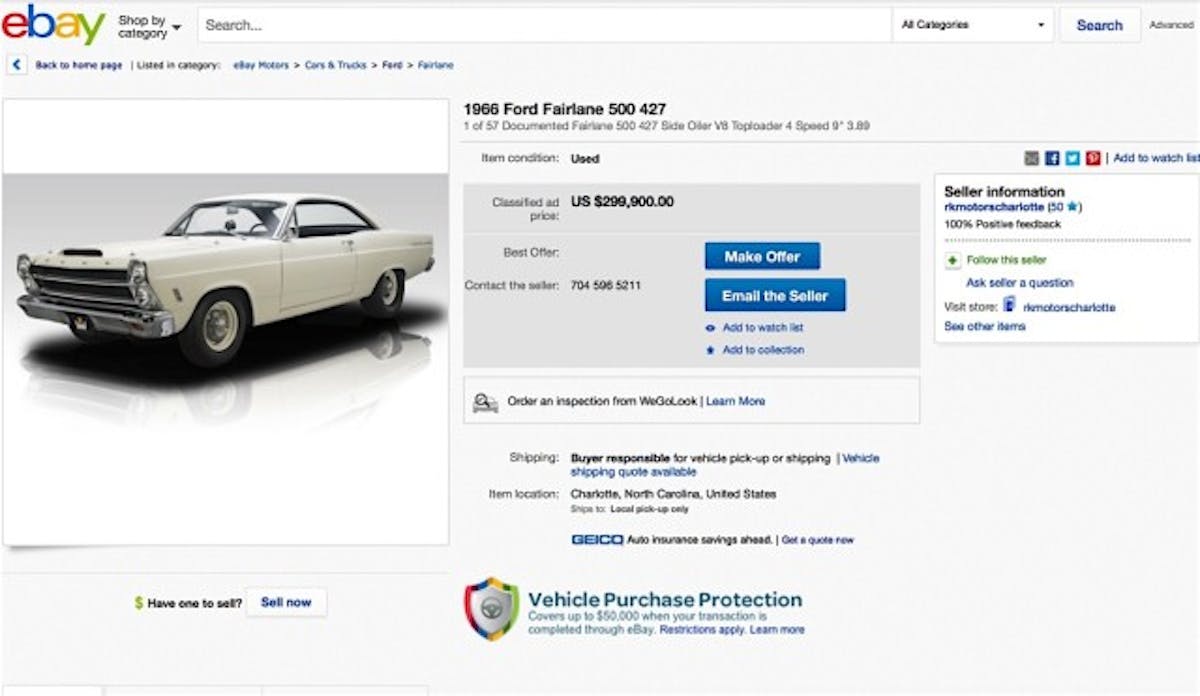Screen dimensions: 1200x696
Task: Click the green Follow this seller plus
Action: point(953,261)
